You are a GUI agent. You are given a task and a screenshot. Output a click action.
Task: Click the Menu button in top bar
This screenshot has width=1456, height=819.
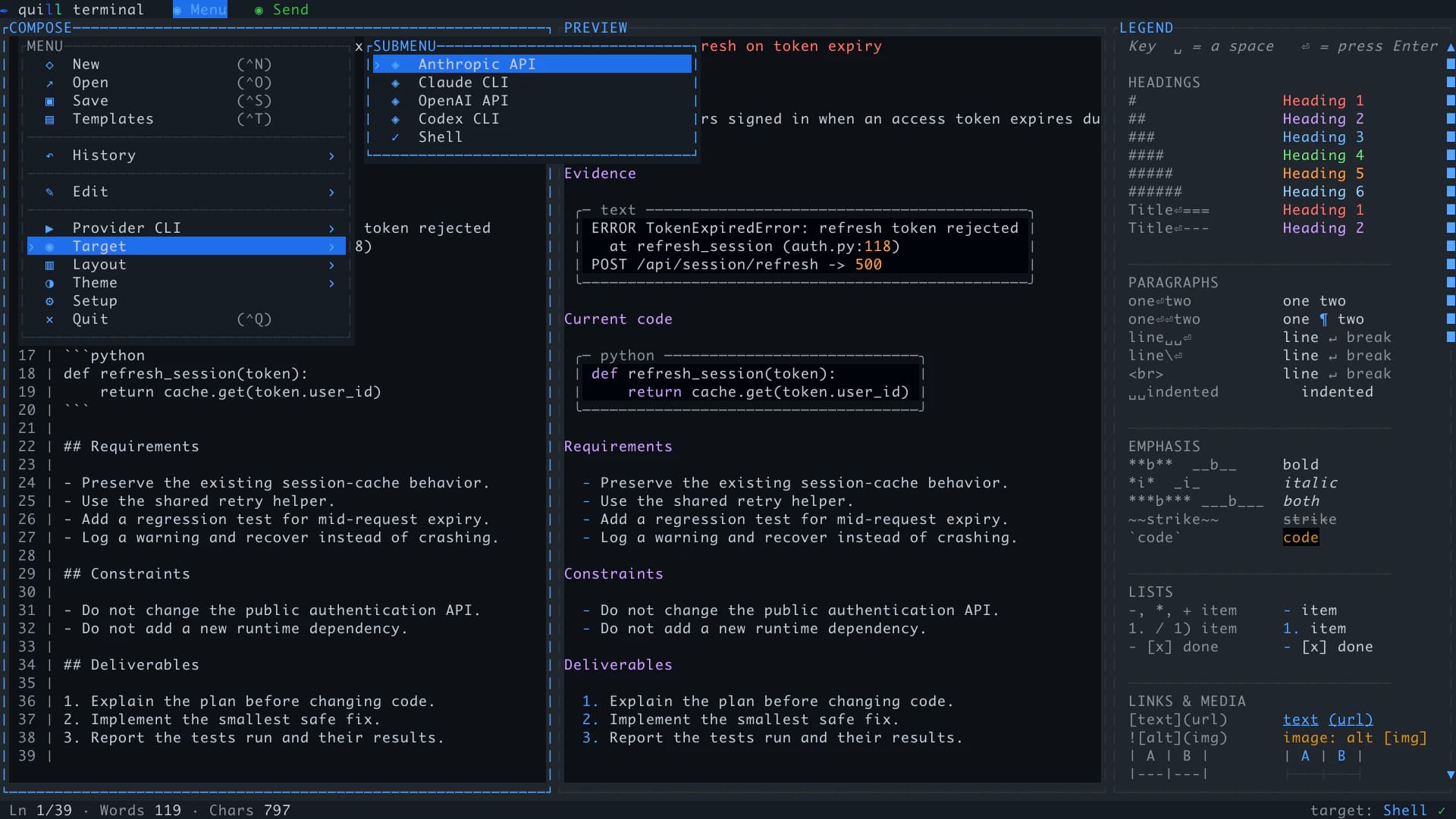(200, 10)
